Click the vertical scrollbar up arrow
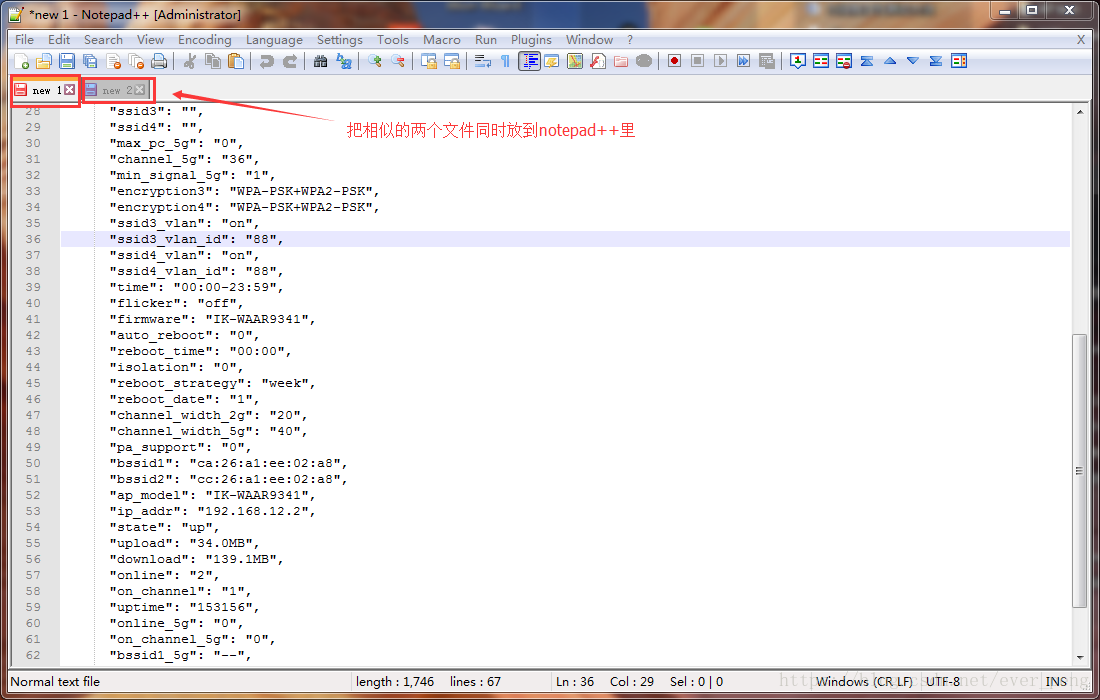1100x700 pixels. pos(1080,112)
